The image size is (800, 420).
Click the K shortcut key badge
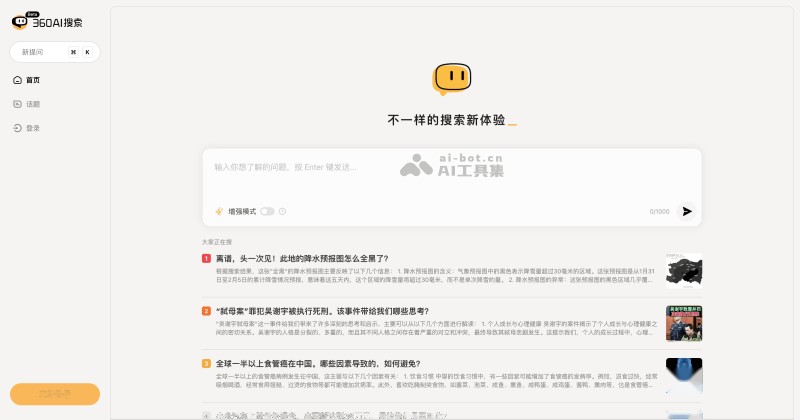point(88,52)
